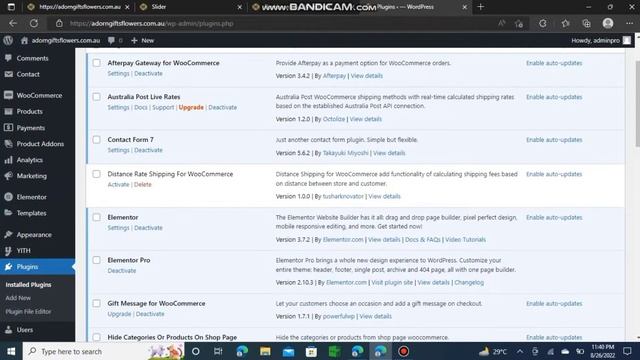Click the Bandicam record icon on taskbar
The width and height of the screenshot is (640, 360).
404,351
